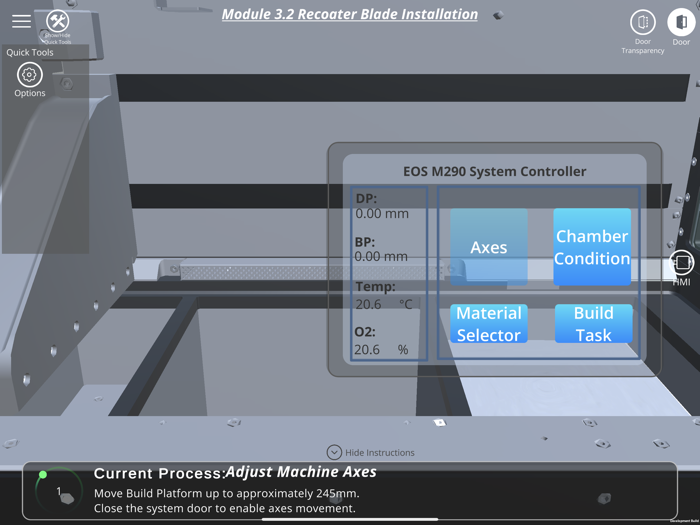Click the Quick Tools panel header

pos(29,52)
